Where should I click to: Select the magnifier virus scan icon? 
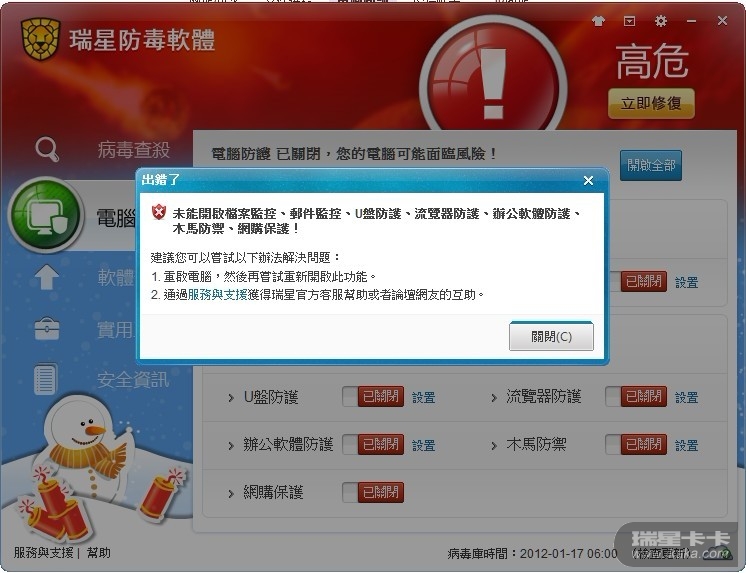pos(47,149)
